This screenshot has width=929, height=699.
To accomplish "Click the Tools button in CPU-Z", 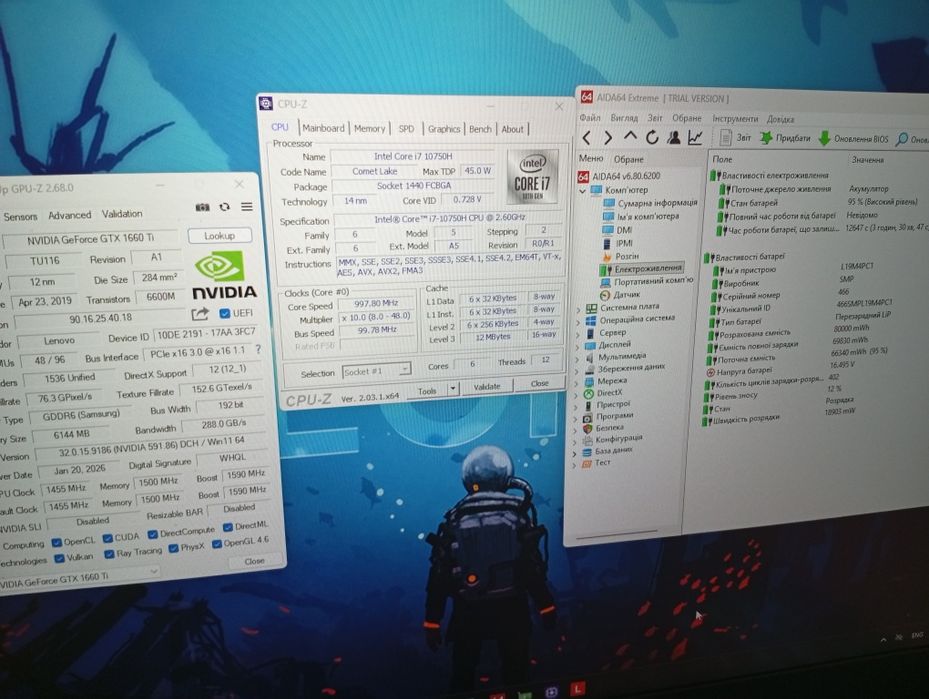I will 427,391.
